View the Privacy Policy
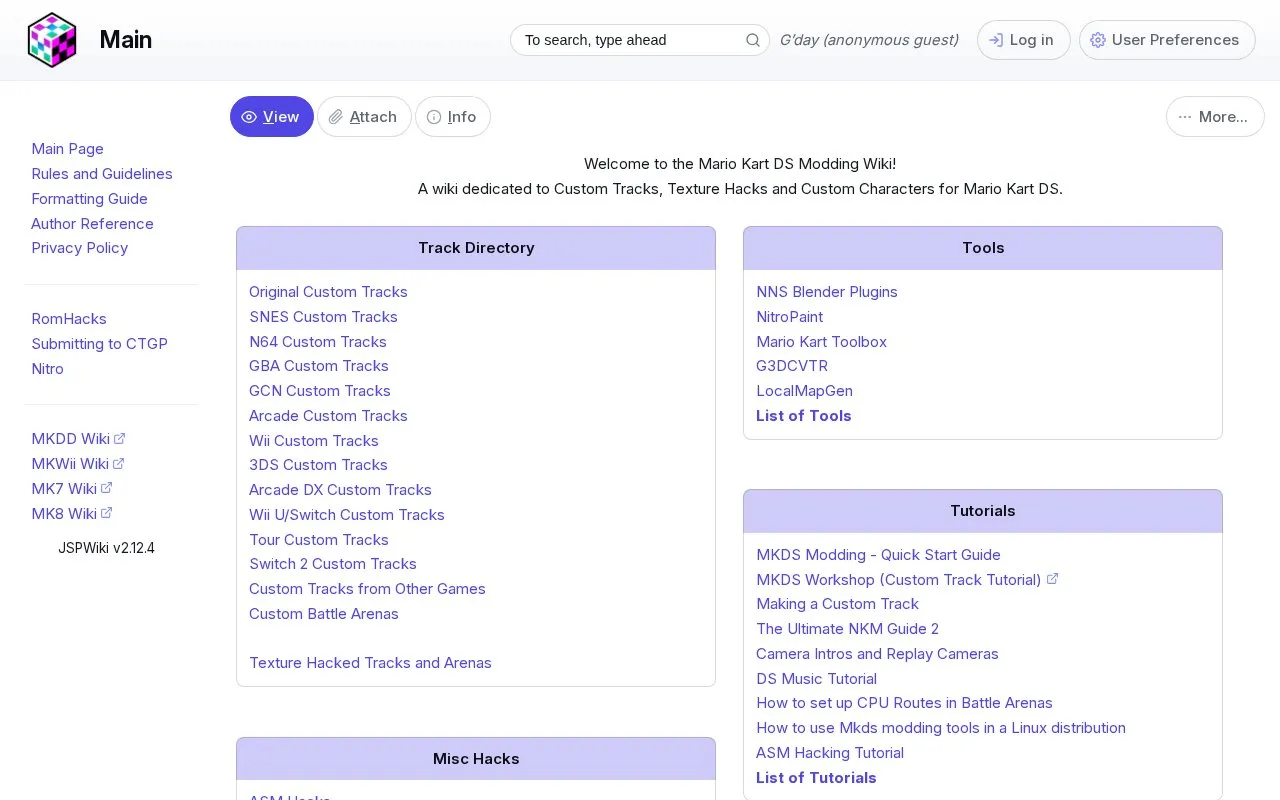Image resolution: width=1280 pixels, height=800 pixels. point(80,248)
